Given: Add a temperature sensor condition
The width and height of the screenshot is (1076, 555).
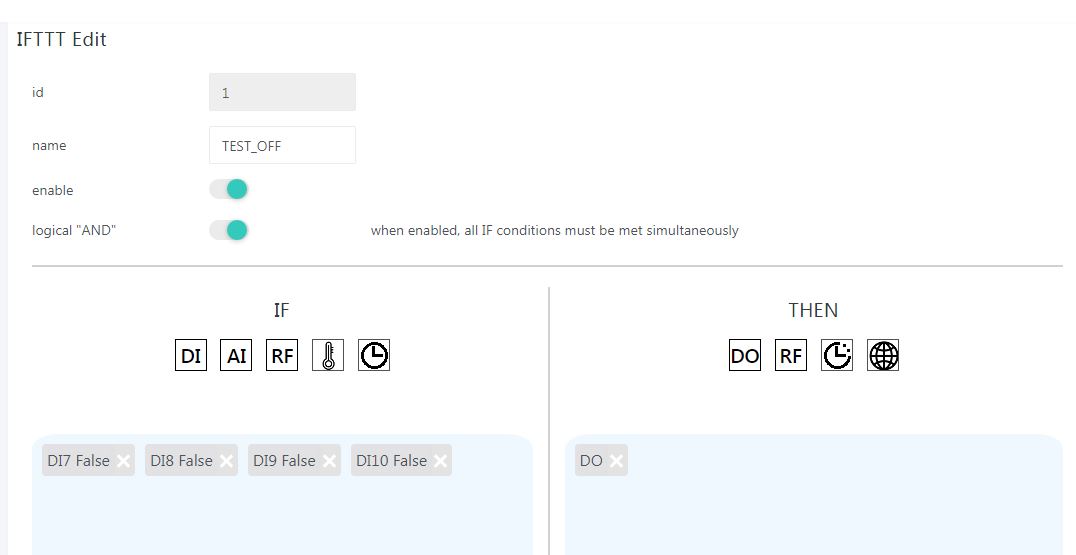Looking at the screenshot, I should (x=328, y=355).
